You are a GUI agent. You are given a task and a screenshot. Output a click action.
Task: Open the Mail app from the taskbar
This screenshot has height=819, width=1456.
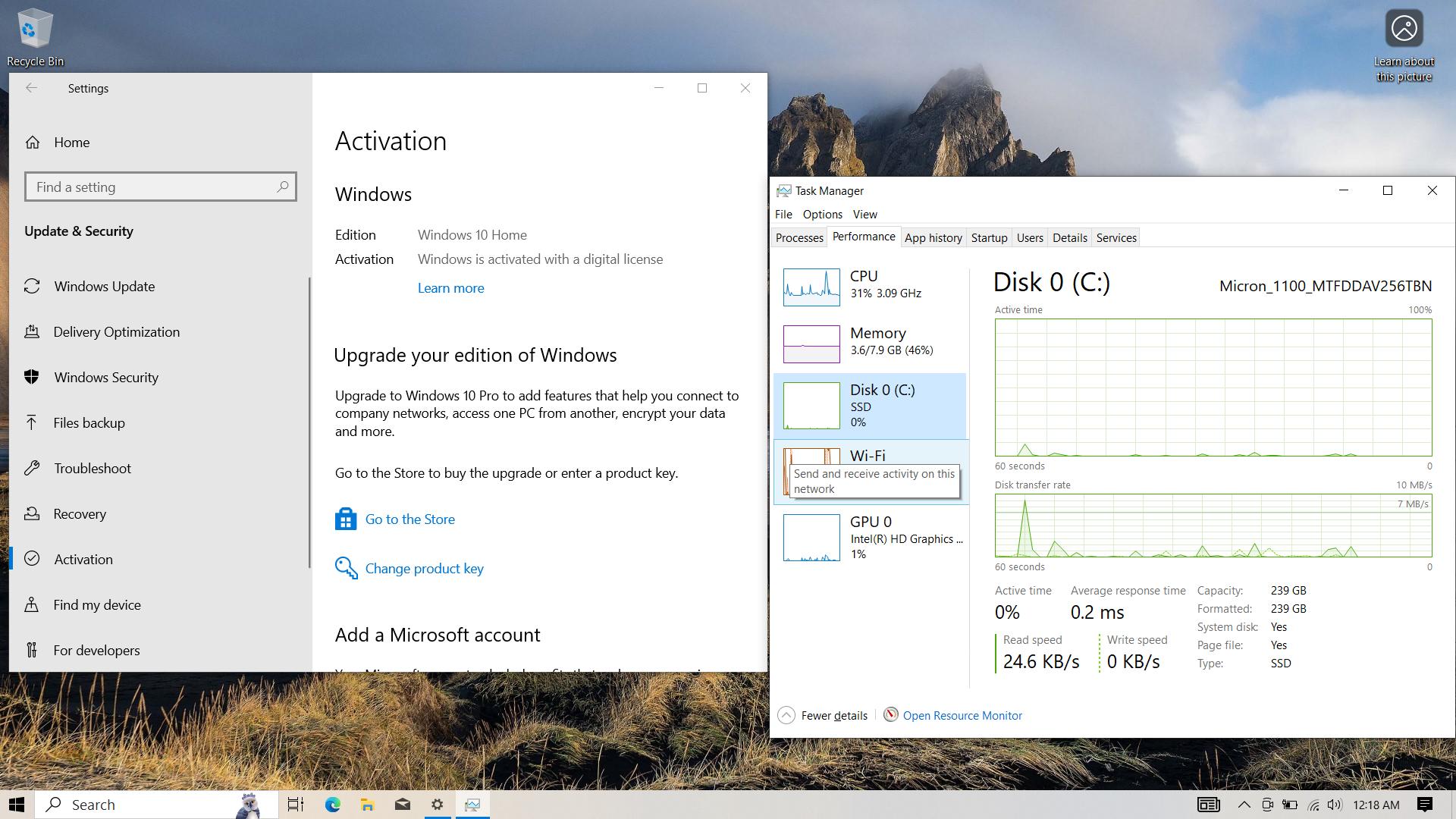(402, 805)
